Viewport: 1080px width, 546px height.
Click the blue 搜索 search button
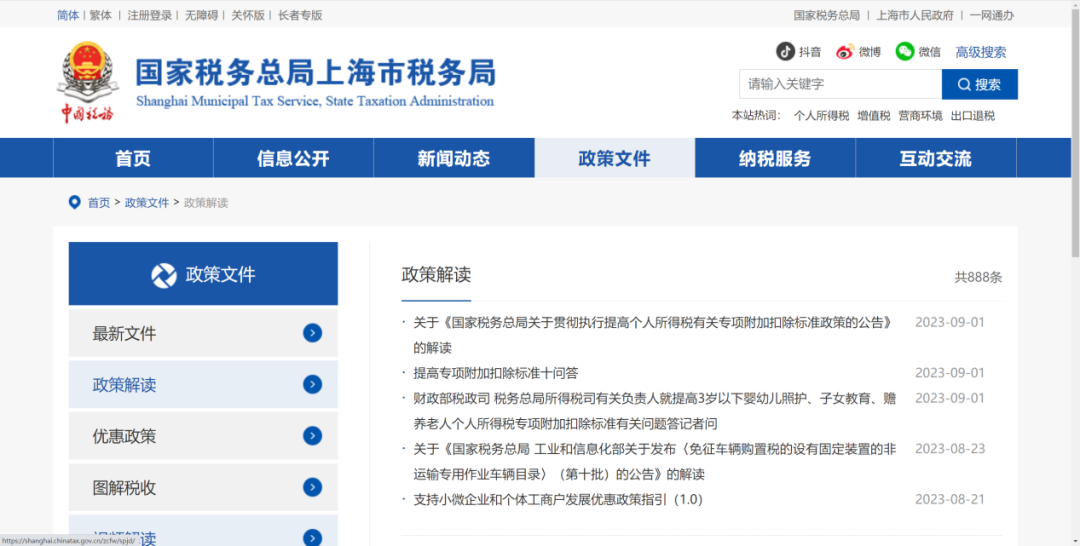pos(979,84)
